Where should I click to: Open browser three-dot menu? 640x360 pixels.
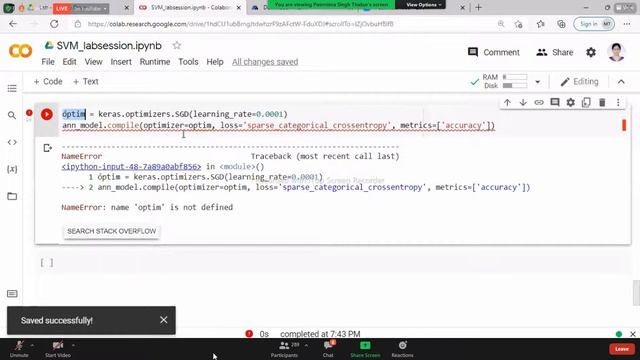[x=627, y=24]
